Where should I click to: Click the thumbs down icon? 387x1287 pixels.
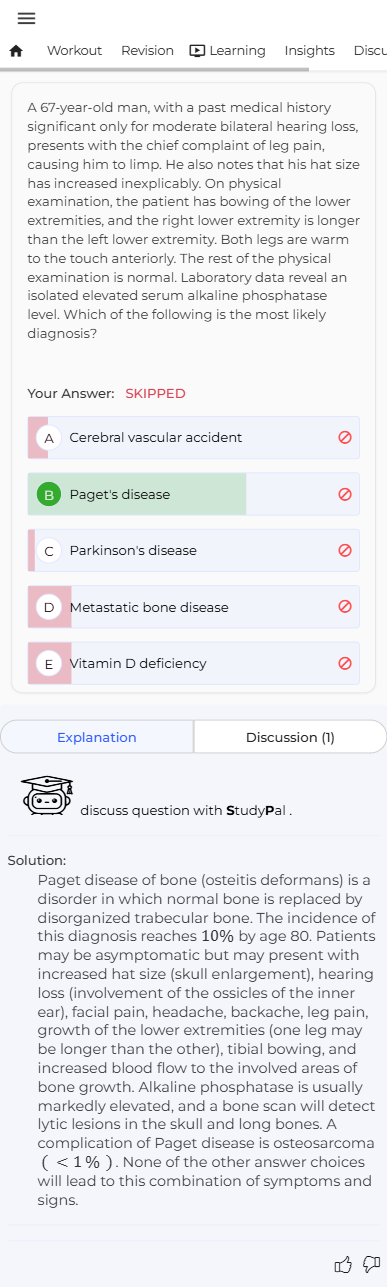tap(372, 1265)
